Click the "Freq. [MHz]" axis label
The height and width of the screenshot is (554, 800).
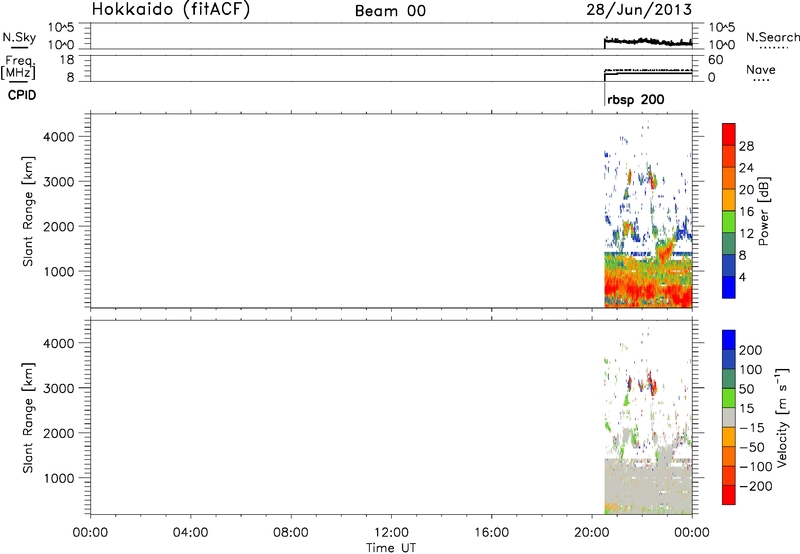pos(19,67)
